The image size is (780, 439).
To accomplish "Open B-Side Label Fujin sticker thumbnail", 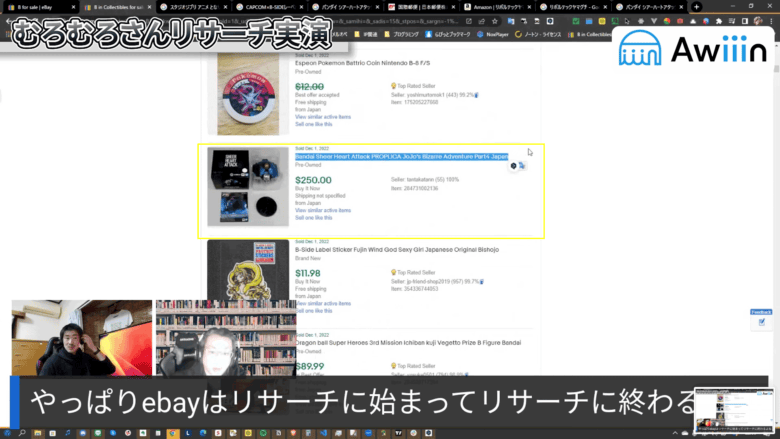I will click(248, 270).
